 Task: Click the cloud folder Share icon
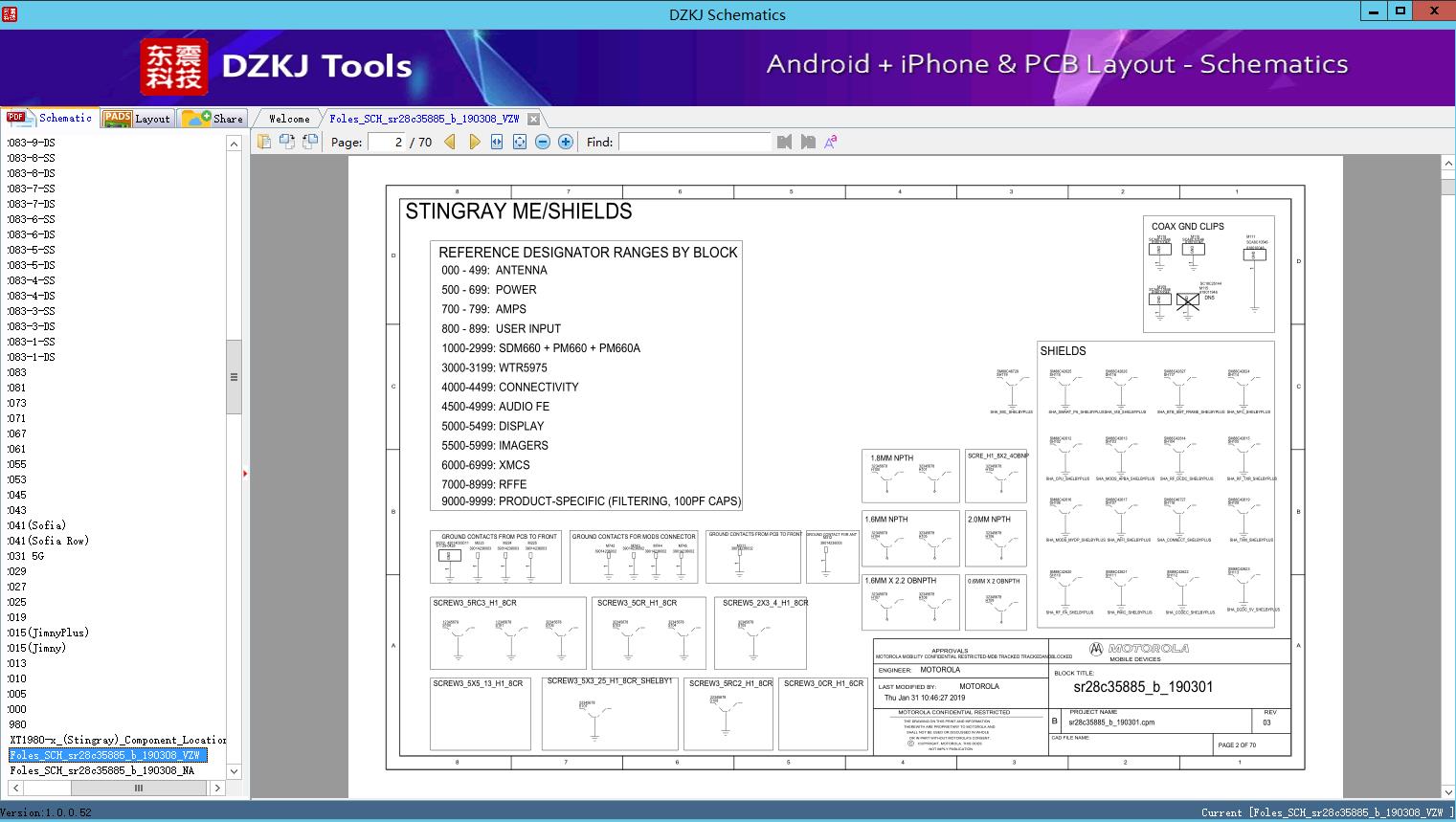pyautogui.click(x=196, y=118)
